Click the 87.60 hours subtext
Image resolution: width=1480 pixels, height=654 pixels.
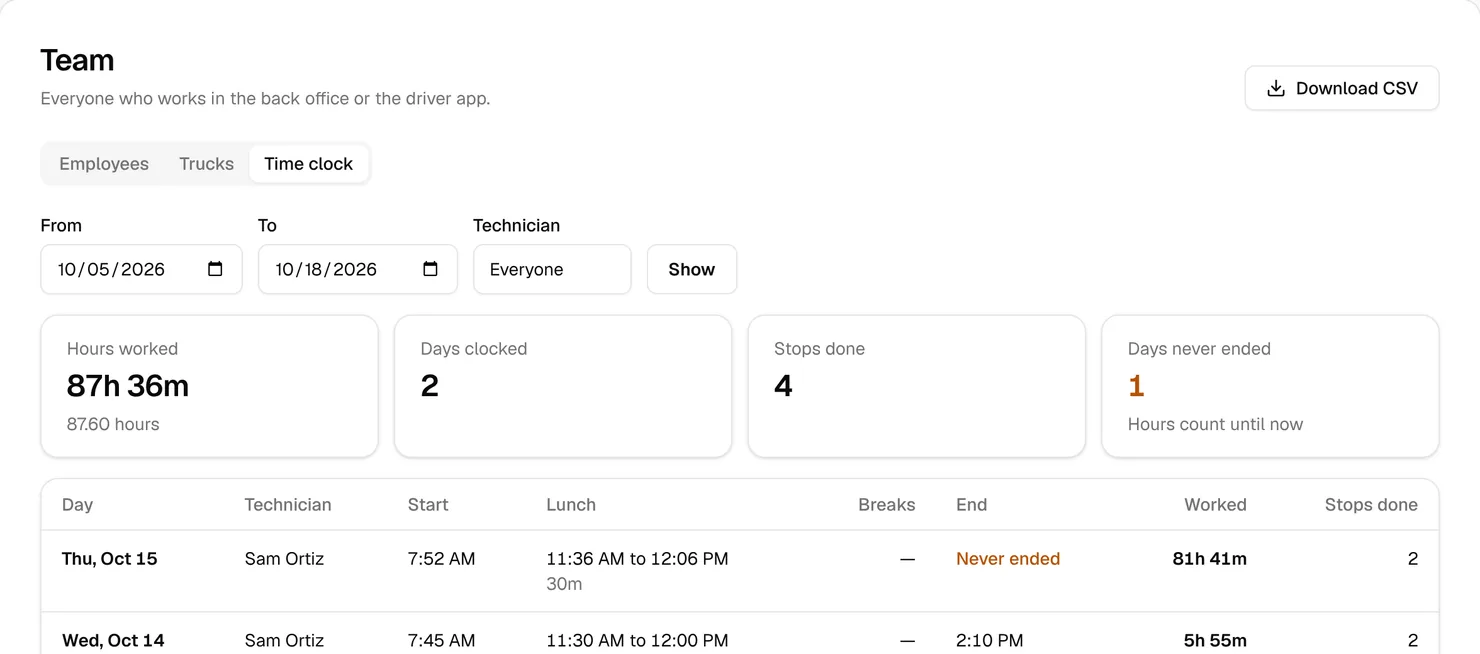pos(113,424)
